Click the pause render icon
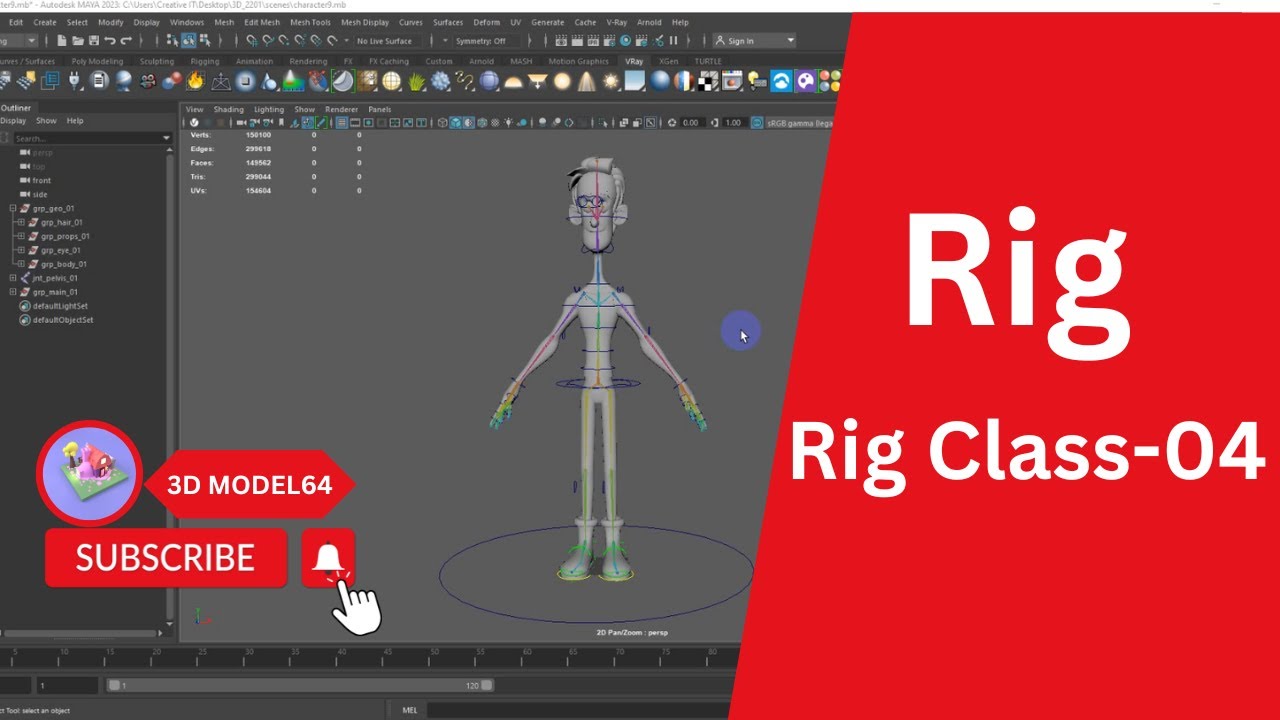The height and width of the screenshot is (720, 1280). click(x=673, y=41)
